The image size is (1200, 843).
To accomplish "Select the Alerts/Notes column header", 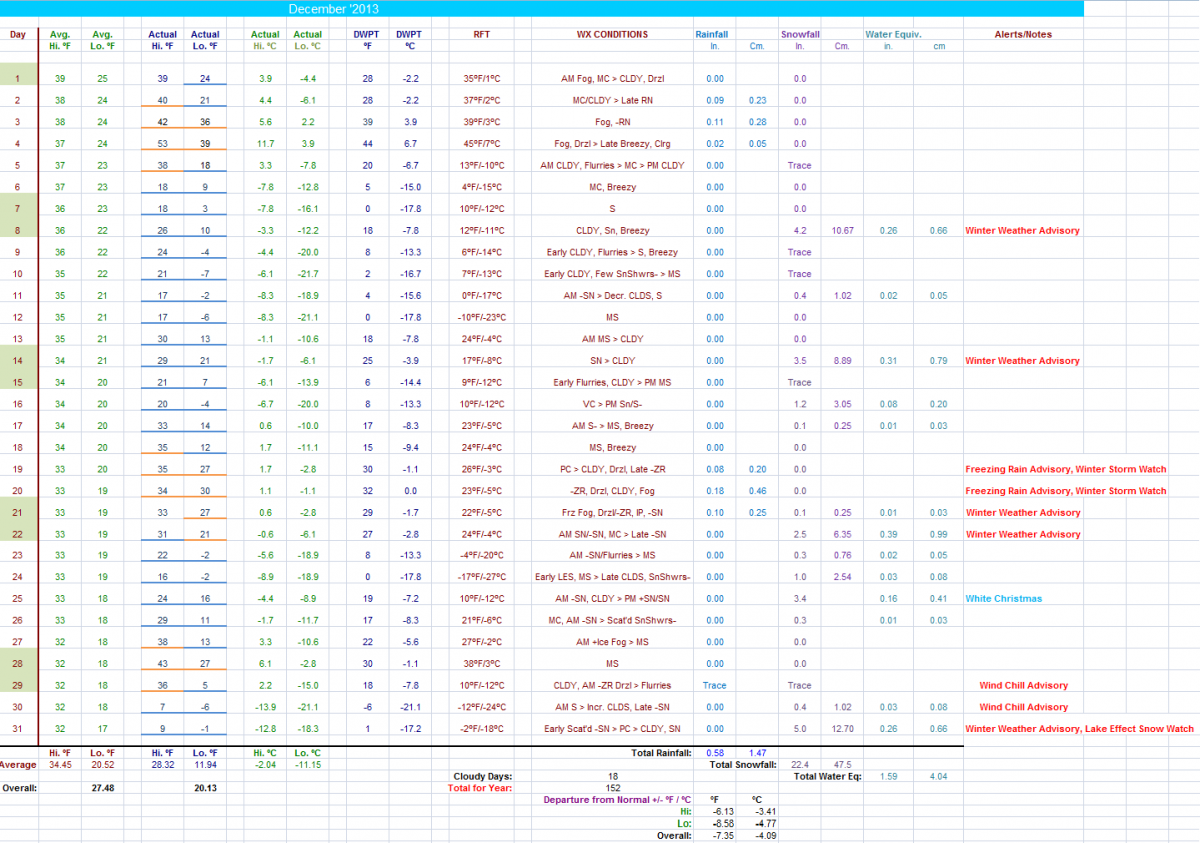I will (1023, 34).
